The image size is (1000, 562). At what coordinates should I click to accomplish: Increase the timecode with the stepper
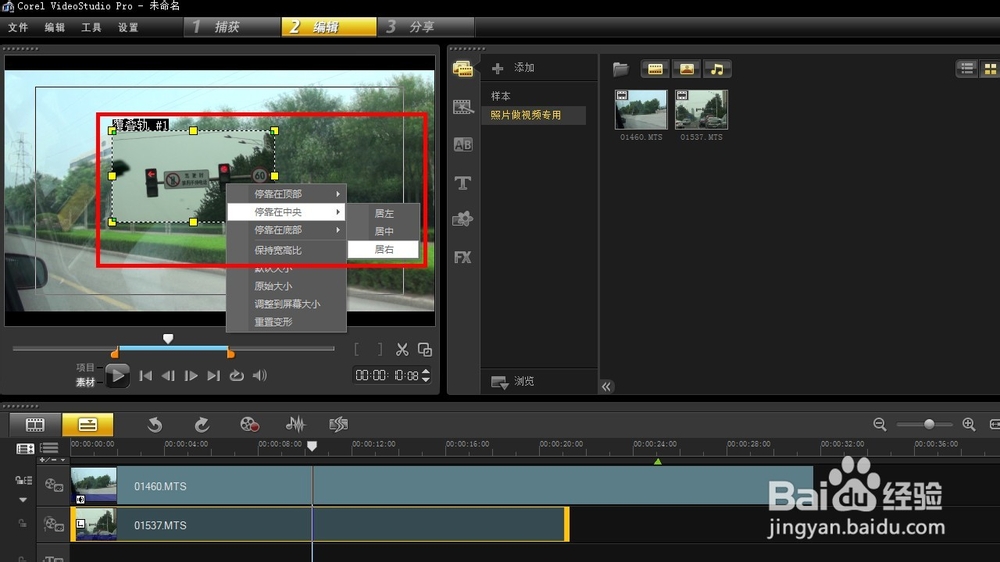tap(426, 371)
